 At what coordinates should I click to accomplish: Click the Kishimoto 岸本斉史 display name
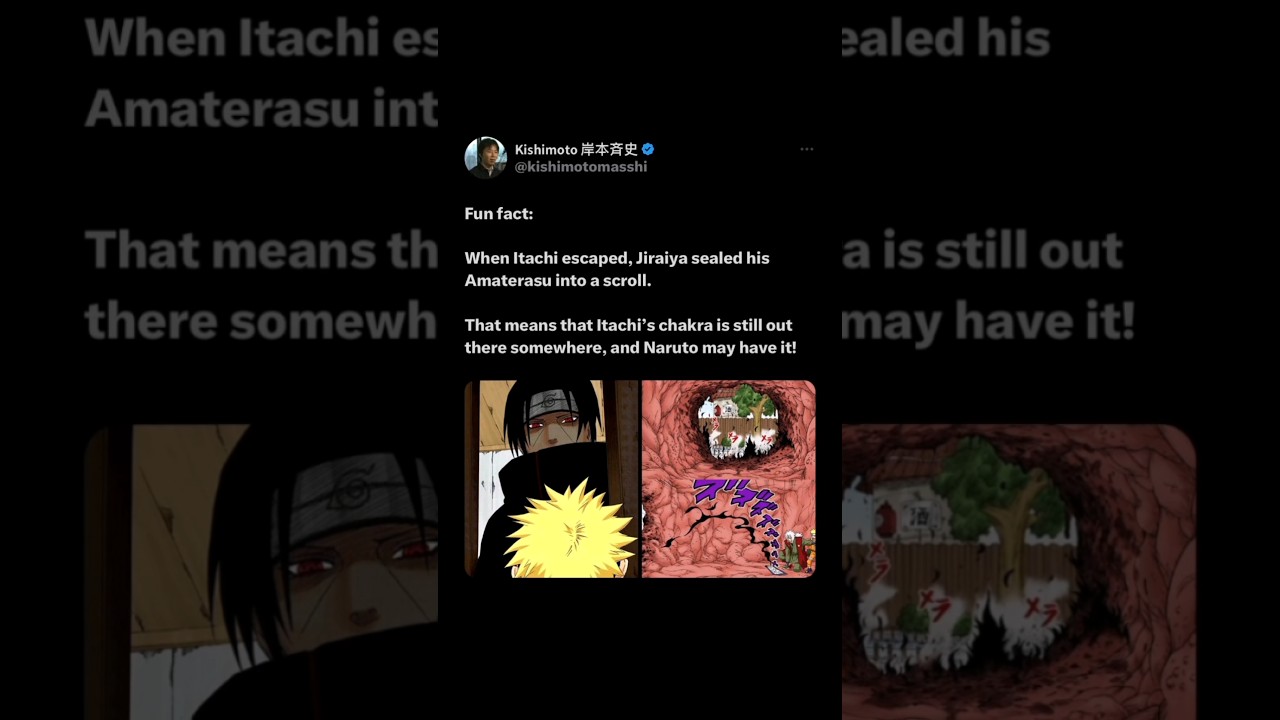tap(576, 149)
